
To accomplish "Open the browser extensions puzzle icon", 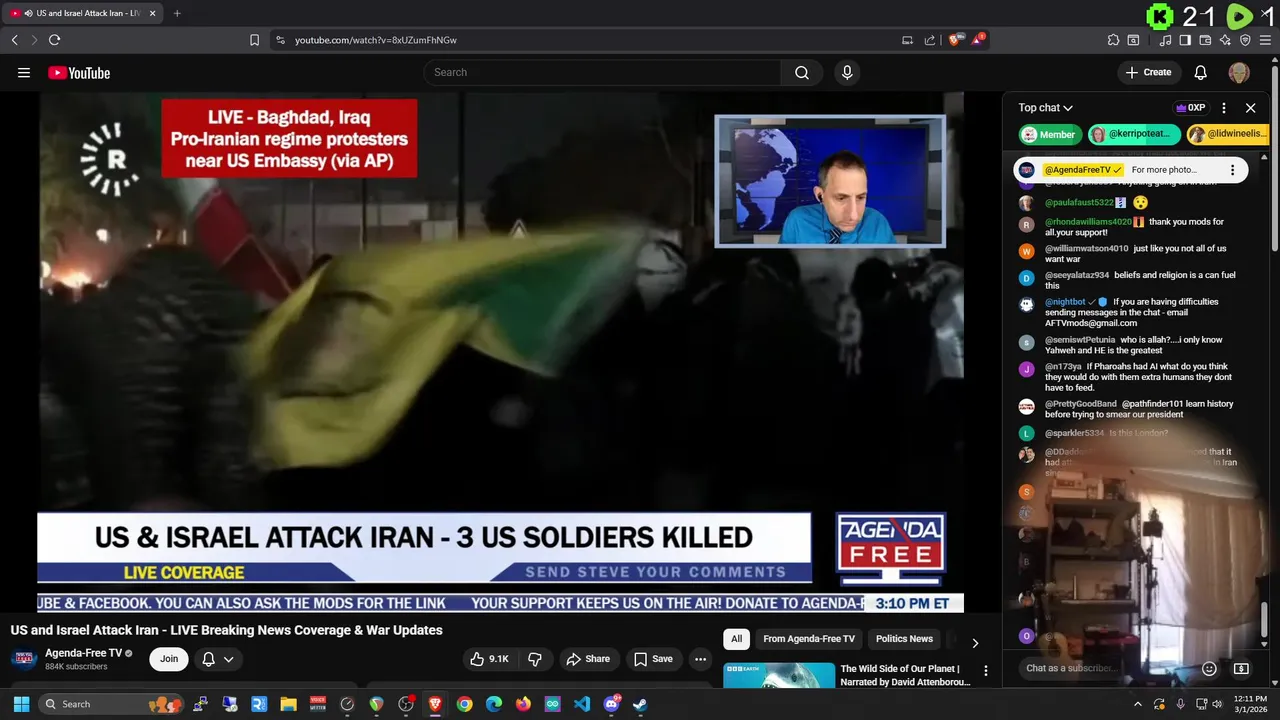I will coord(1113,40).
